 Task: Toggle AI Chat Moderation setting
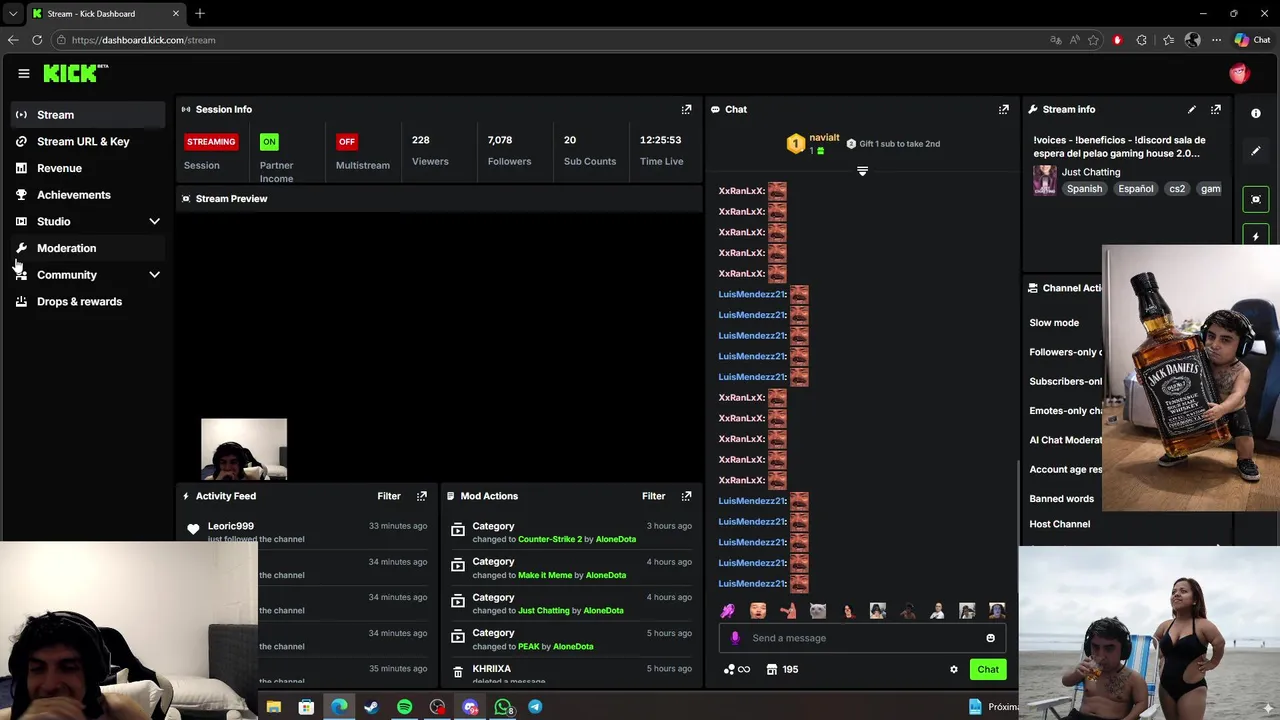pos(1065,440)
